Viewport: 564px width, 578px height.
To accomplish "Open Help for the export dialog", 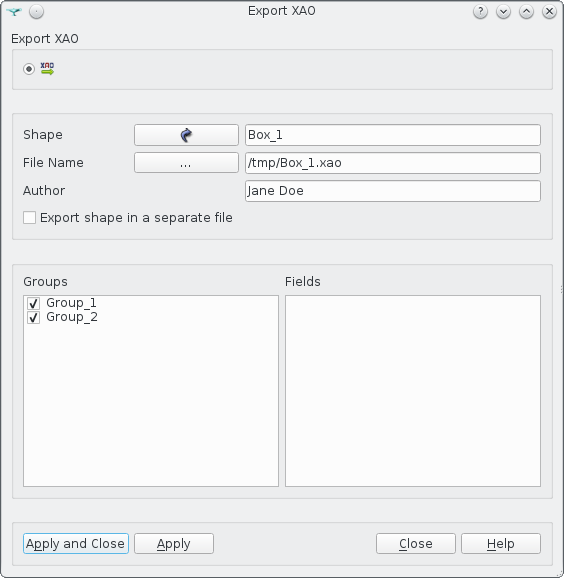I will (501, 543).
